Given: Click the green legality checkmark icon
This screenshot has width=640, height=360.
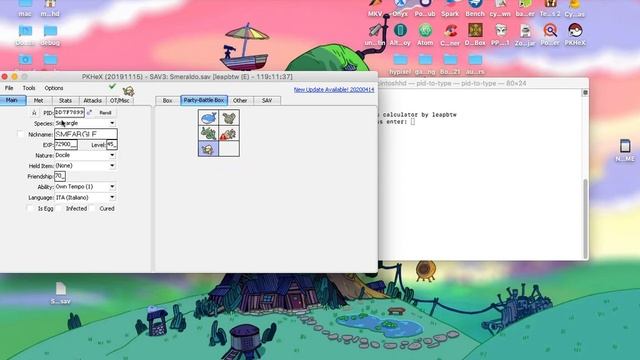Looking at the screenshot, I should [112, 87].
